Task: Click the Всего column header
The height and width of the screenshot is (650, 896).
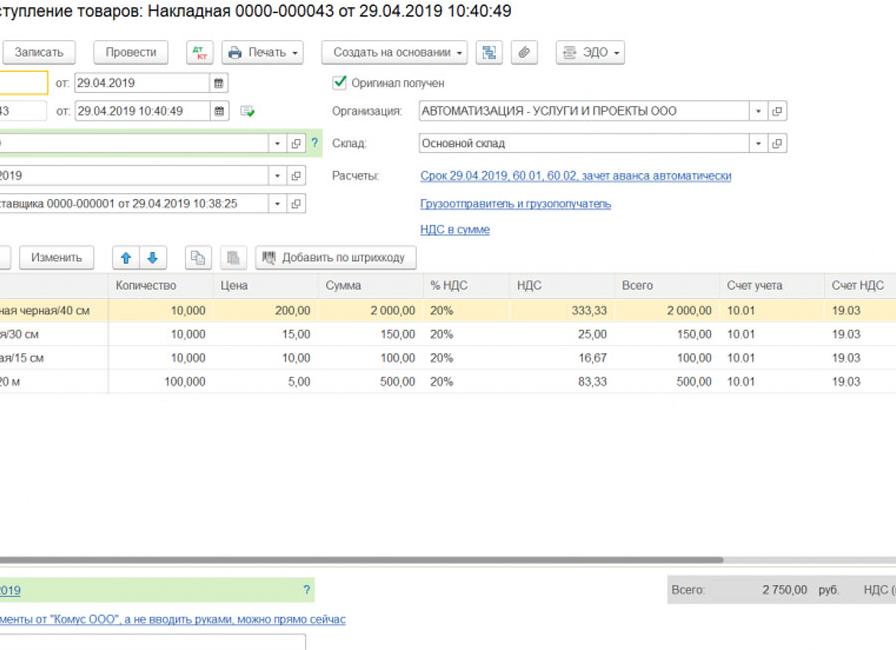Action: point(667,286)
